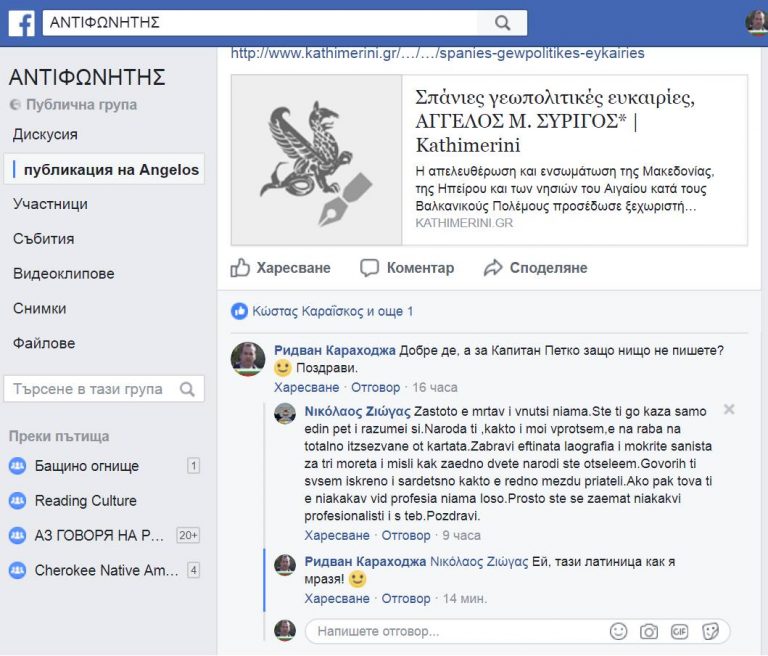
Task: Insert a GIF in the reply
Action: (679, 631)
